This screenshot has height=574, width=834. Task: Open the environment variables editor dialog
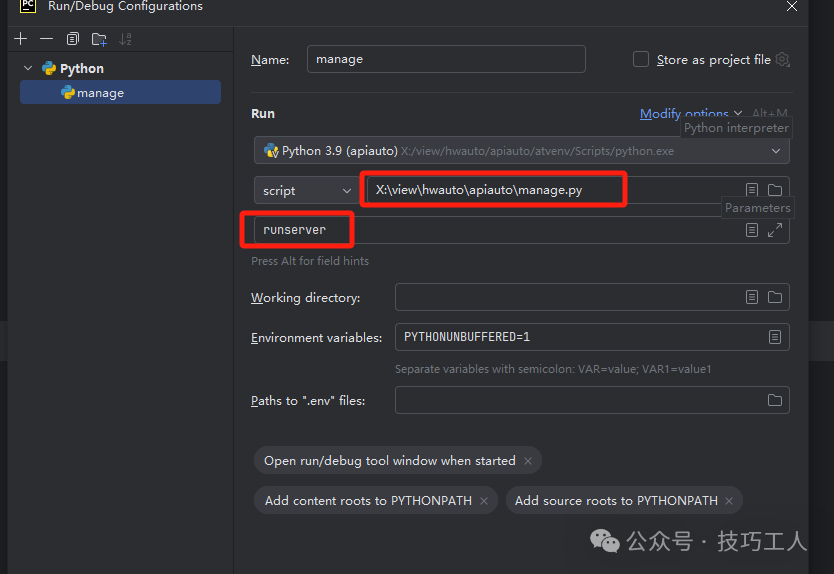tap(775, 337)
